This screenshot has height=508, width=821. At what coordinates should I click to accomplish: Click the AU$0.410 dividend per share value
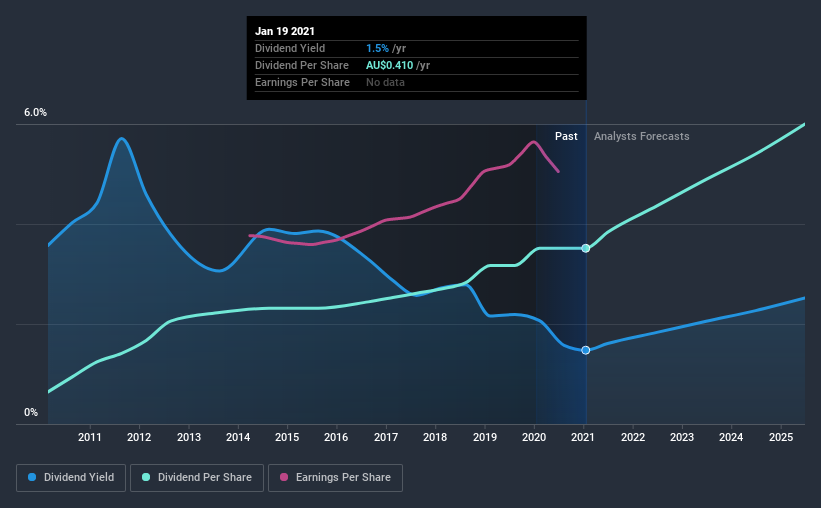pos(390,65)
